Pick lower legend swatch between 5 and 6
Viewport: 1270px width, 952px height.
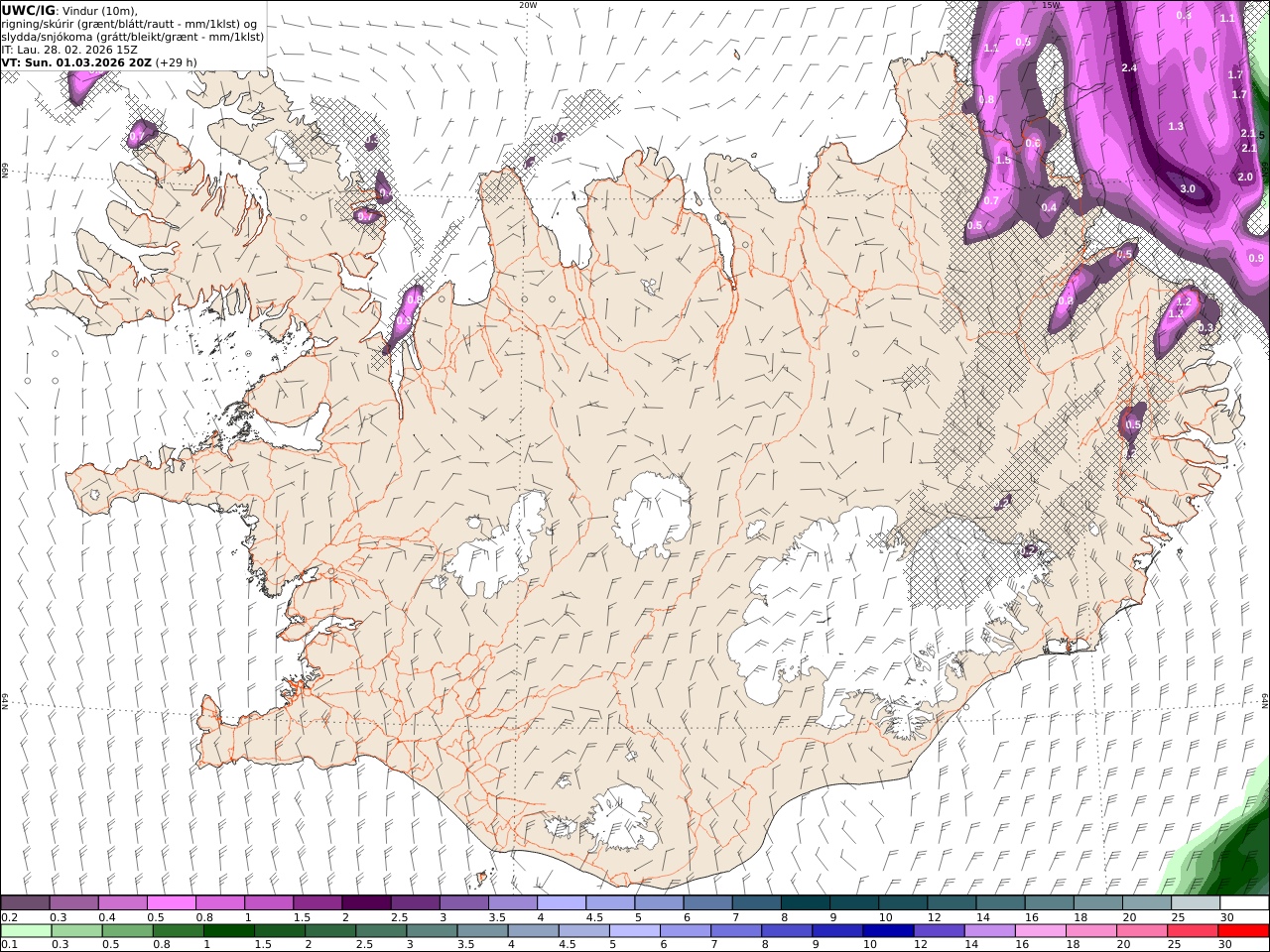point(635,930)
